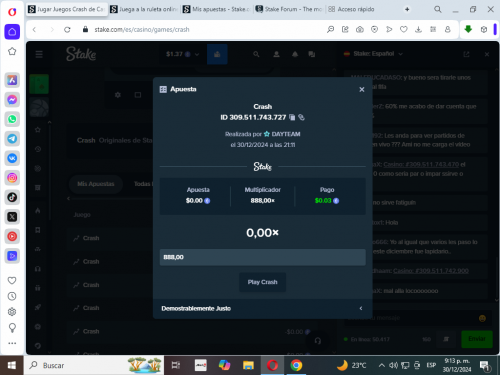
Task: Click the camera snapshot icon in address bar
Action: pos(360,30)
